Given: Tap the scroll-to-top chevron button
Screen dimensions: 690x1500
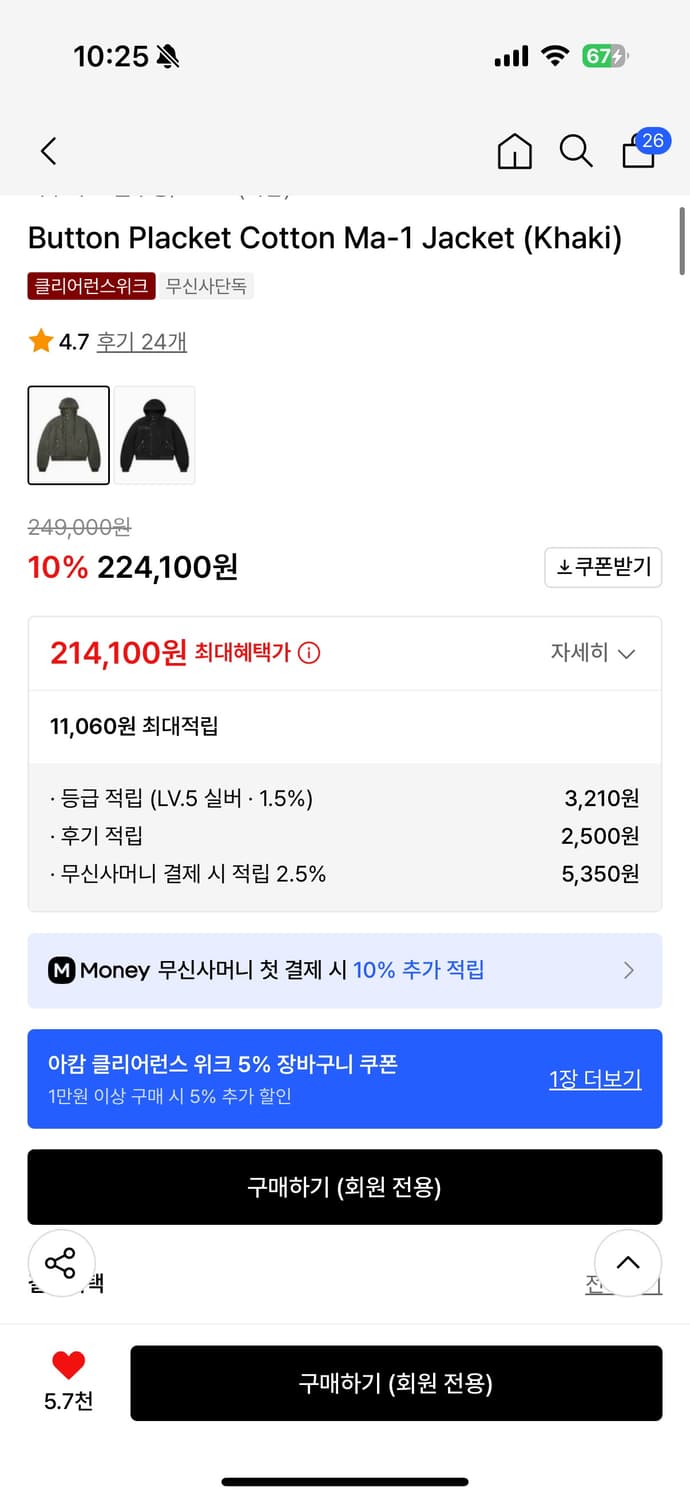Looking at the screenshot, I should [628, 1263].
